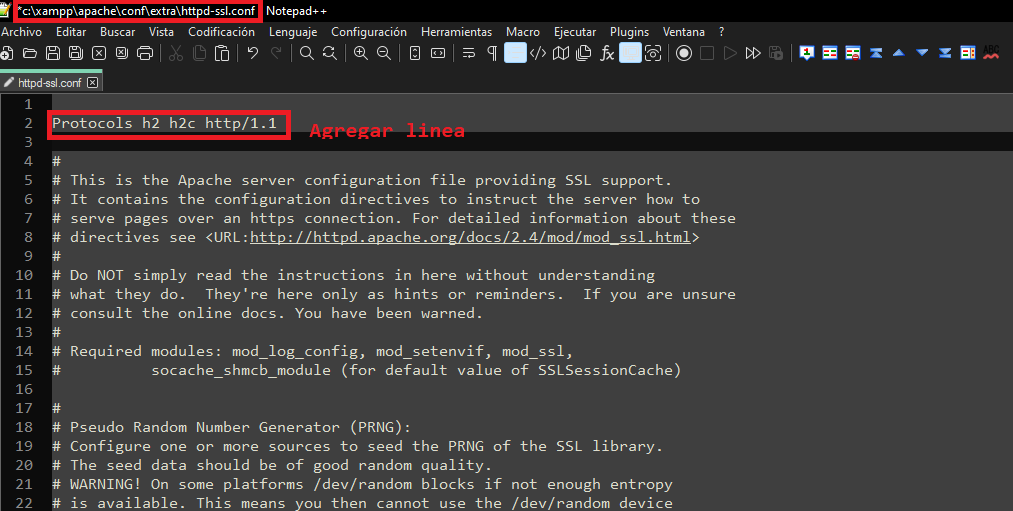Toggle the spell check ABC icon
Viewport: 1013px width, 511px height.
pos(991,53)
